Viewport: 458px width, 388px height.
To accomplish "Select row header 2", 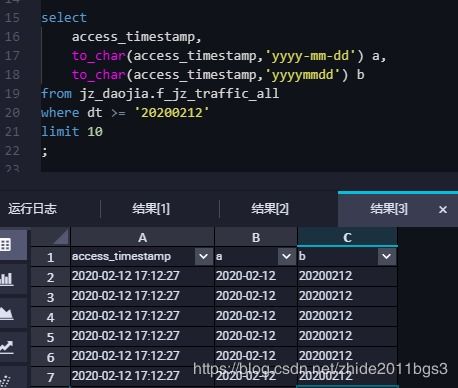I will click(x=50, y=277).
